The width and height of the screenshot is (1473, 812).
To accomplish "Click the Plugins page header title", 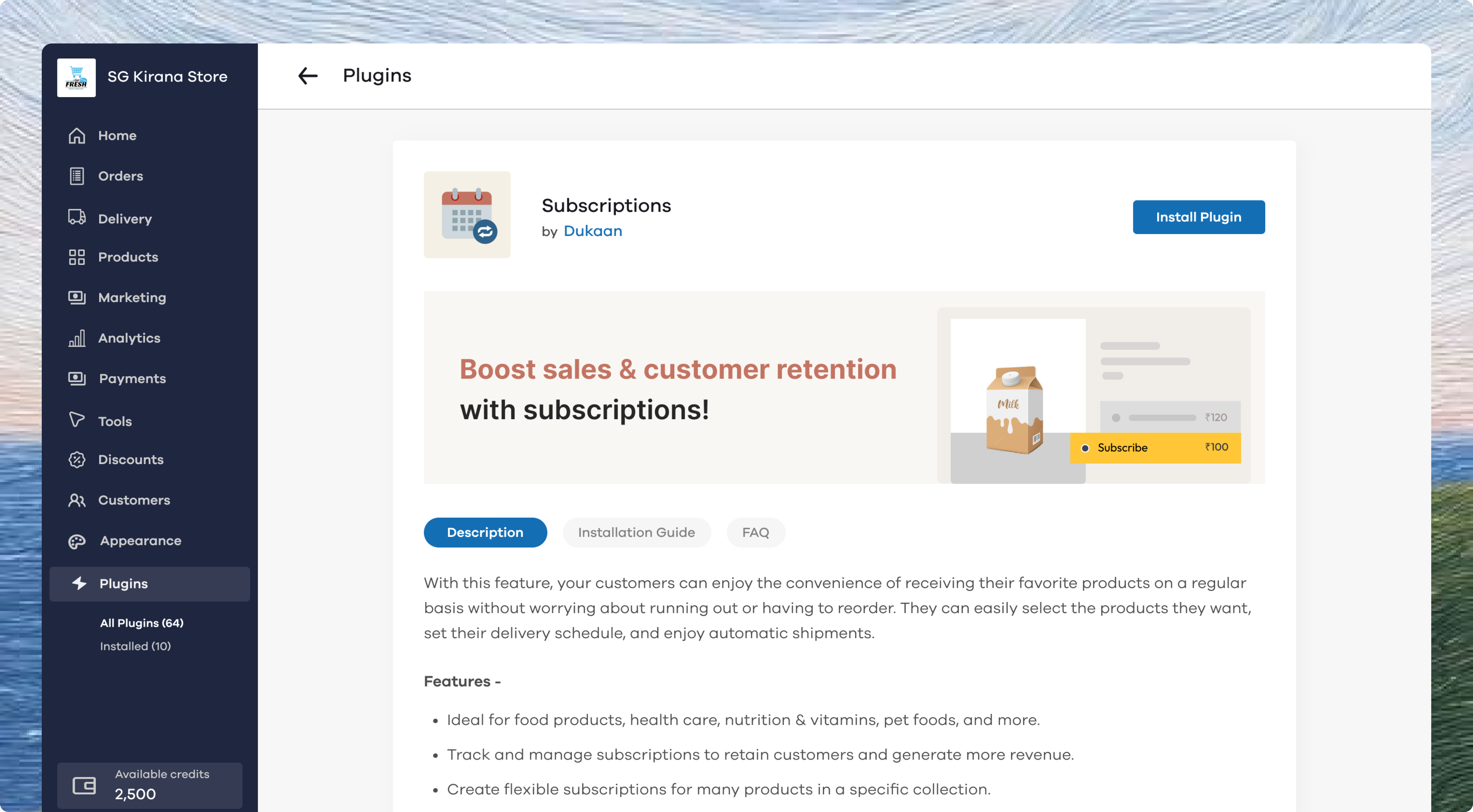I will click(x=377, y=76).
